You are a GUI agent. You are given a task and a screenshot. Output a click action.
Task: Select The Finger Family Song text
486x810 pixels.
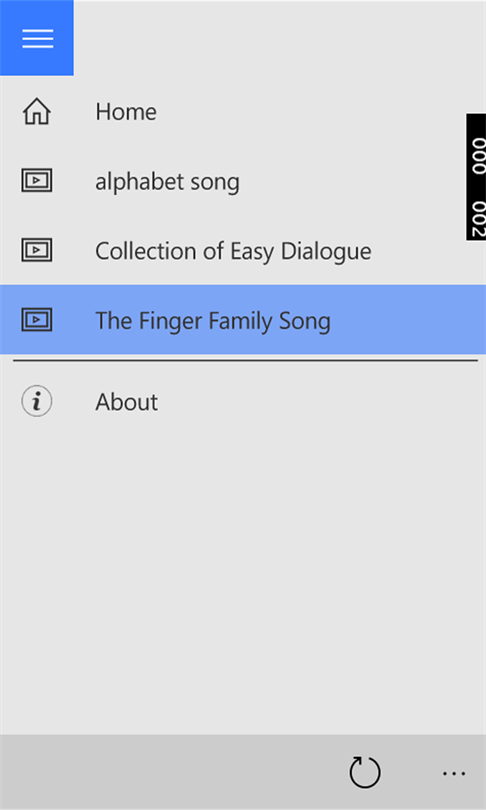(x=213, y=321)
